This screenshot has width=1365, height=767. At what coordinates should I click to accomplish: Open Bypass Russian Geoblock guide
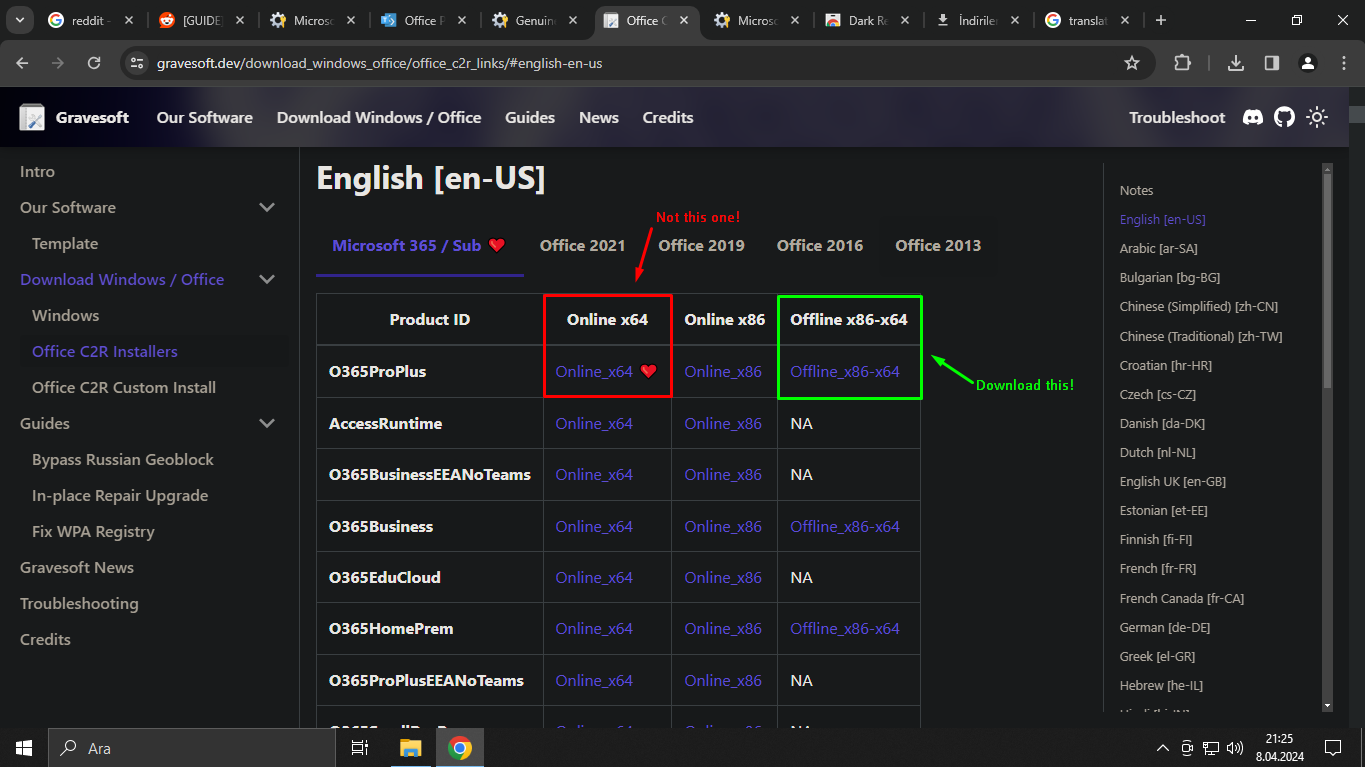tap(123, 459)
